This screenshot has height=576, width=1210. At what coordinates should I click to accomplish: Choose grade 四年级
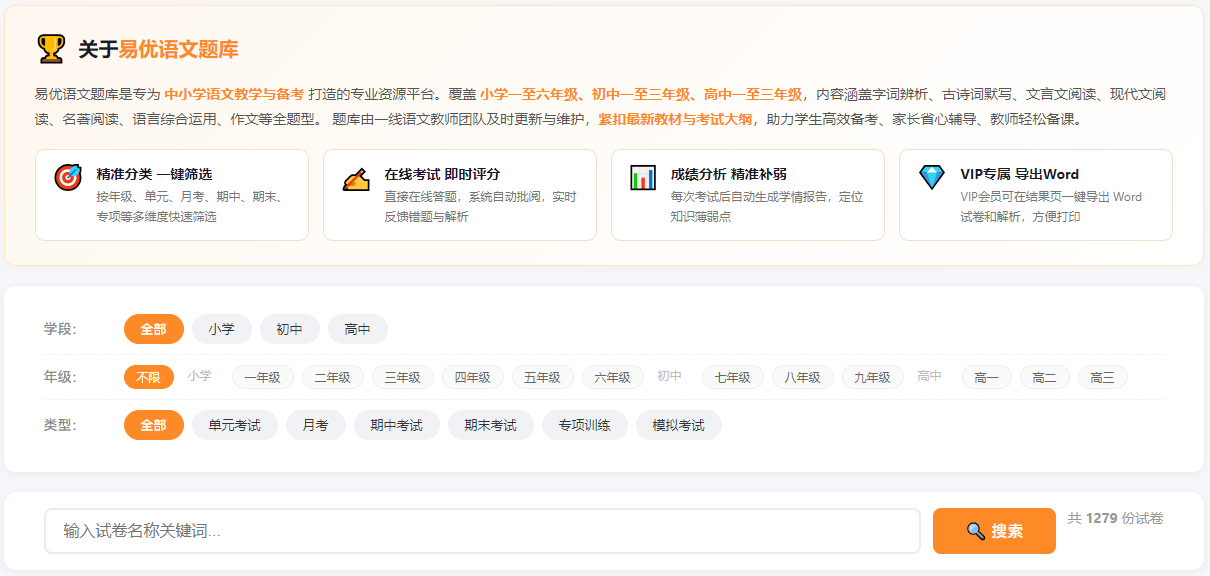[x=473, y=377]
